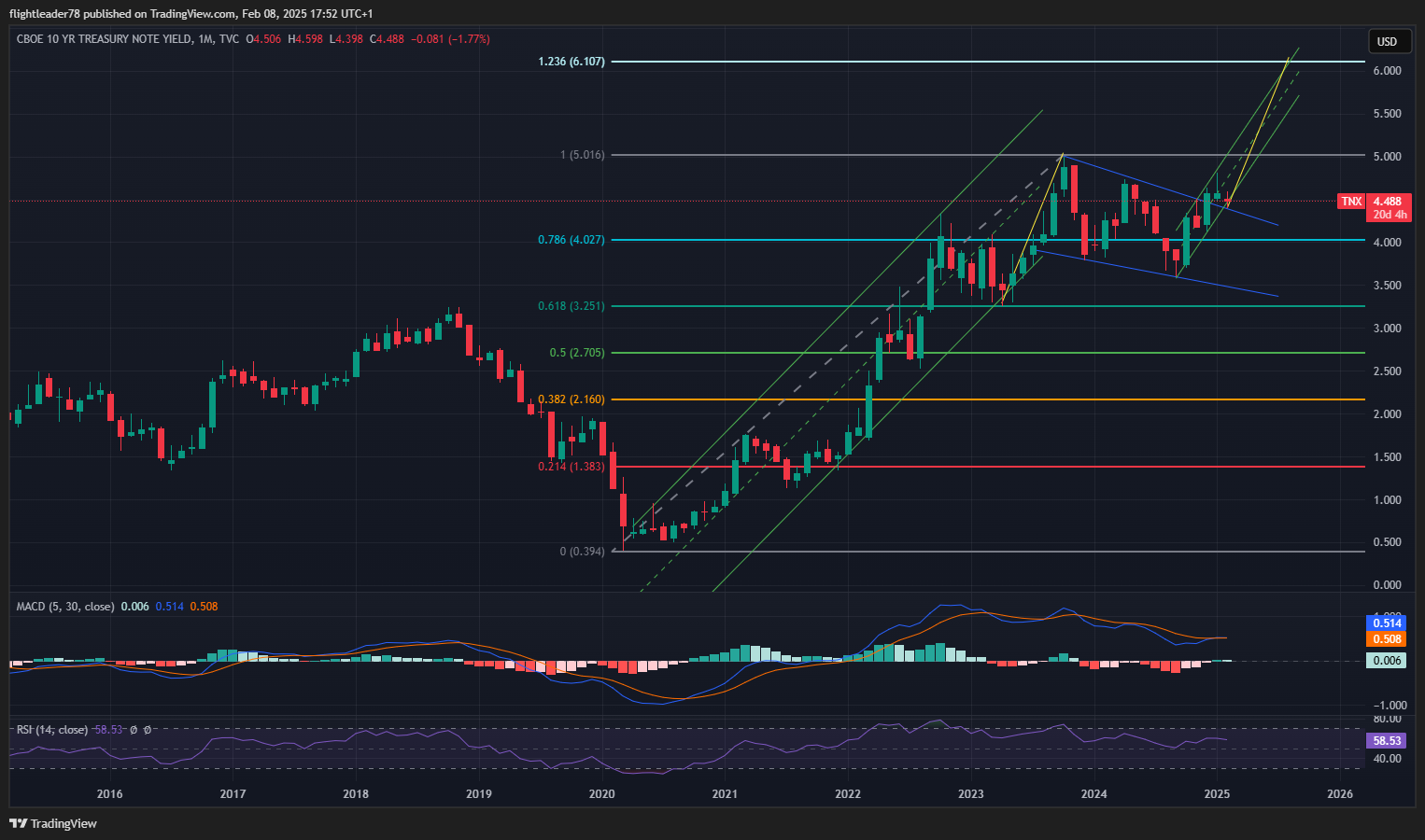Select the 1 (5.016) Fibonacci level label

582,155
